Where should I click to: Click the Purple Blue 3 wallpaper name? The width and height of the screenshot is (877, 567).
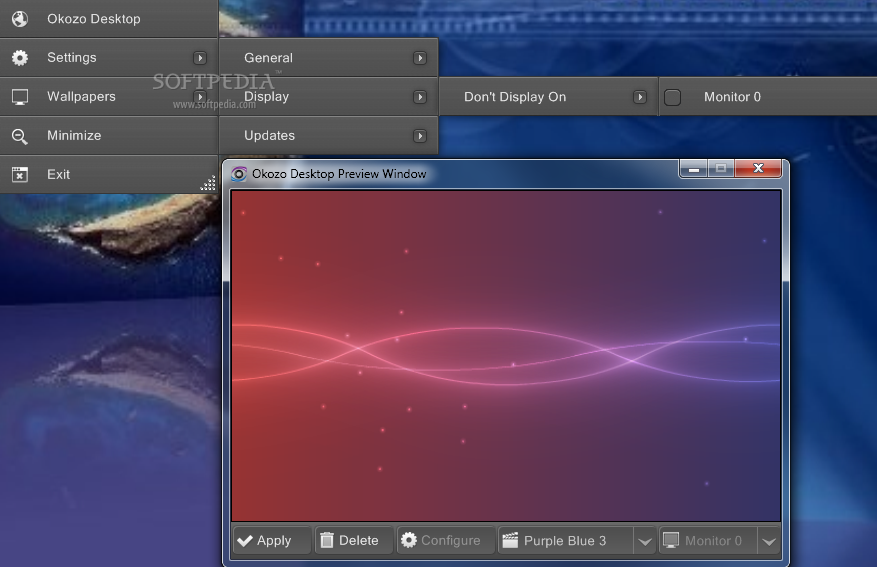(565, 541)
